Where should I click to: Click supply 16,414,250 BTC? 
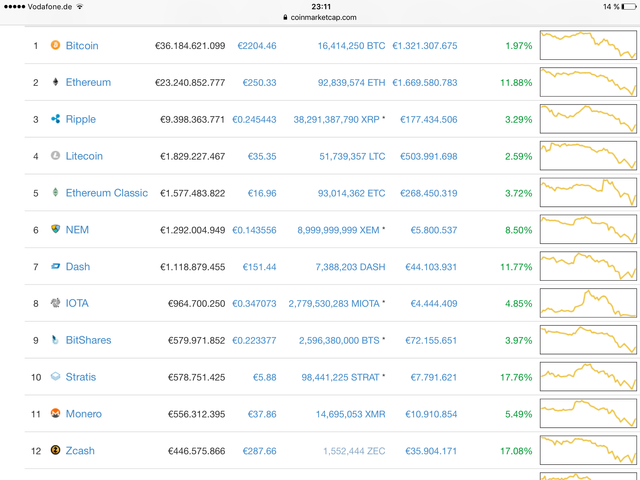coord(351,46)
